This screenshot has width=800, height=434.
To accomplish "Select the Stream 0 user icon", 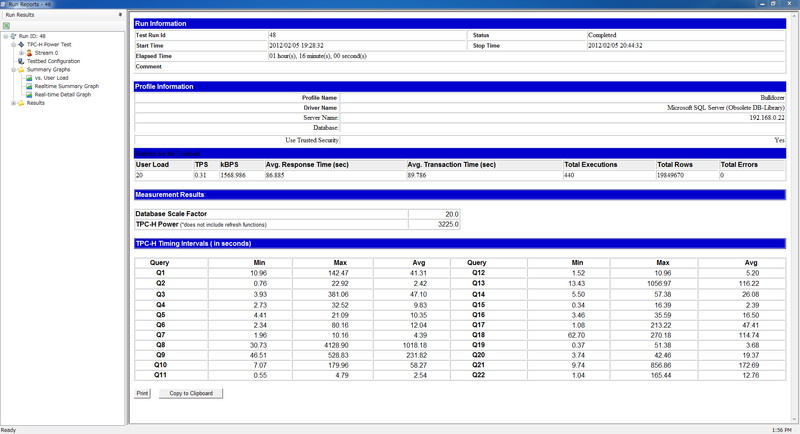I will tap(29, 53).
